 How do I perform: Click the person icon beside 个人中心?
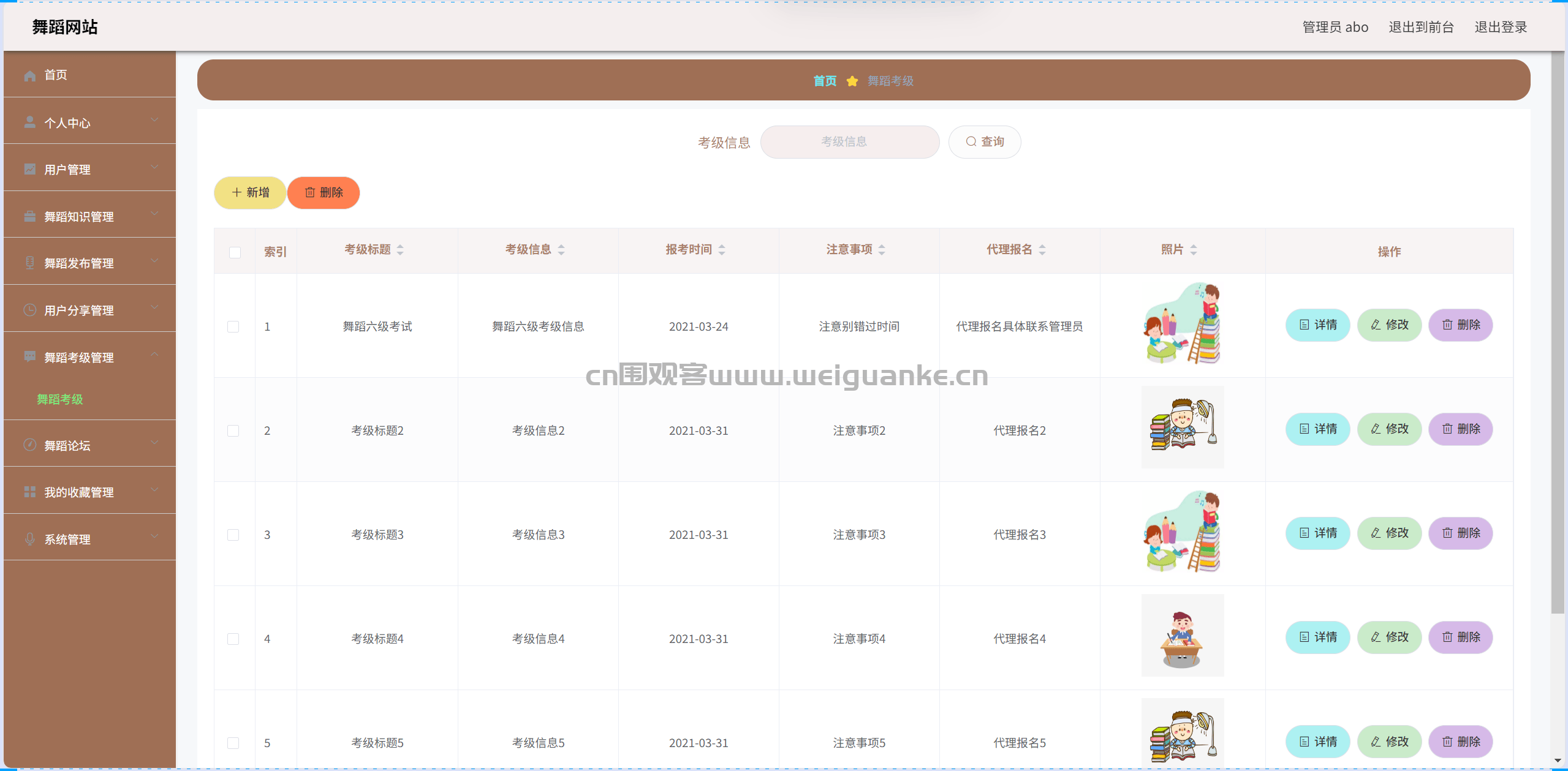(x=29, y=122)
